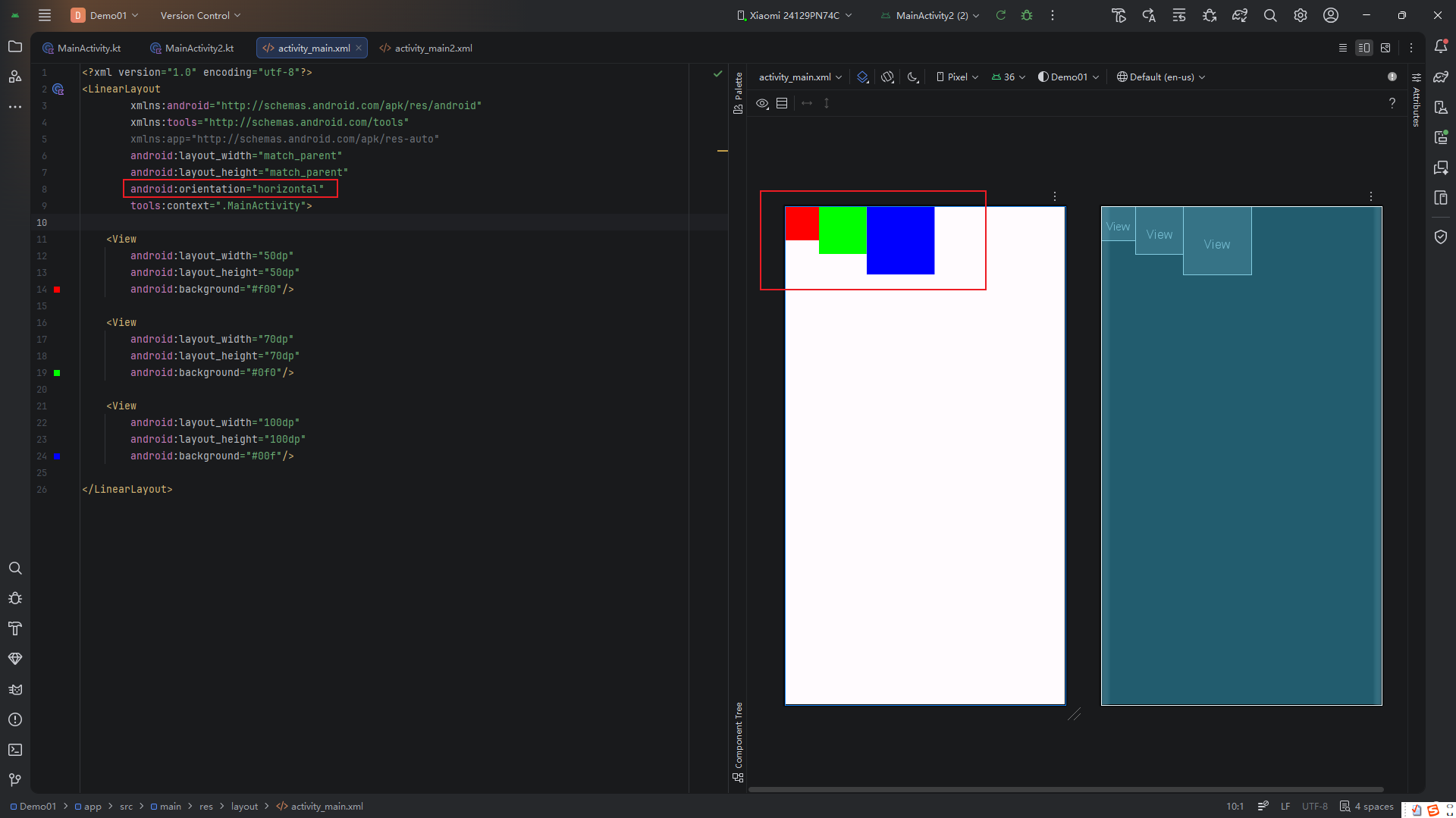The height and width of the screenshot is (818, 1456).
Task: Switch to the MainActivity.kt tab
Action: click(82, 48)
